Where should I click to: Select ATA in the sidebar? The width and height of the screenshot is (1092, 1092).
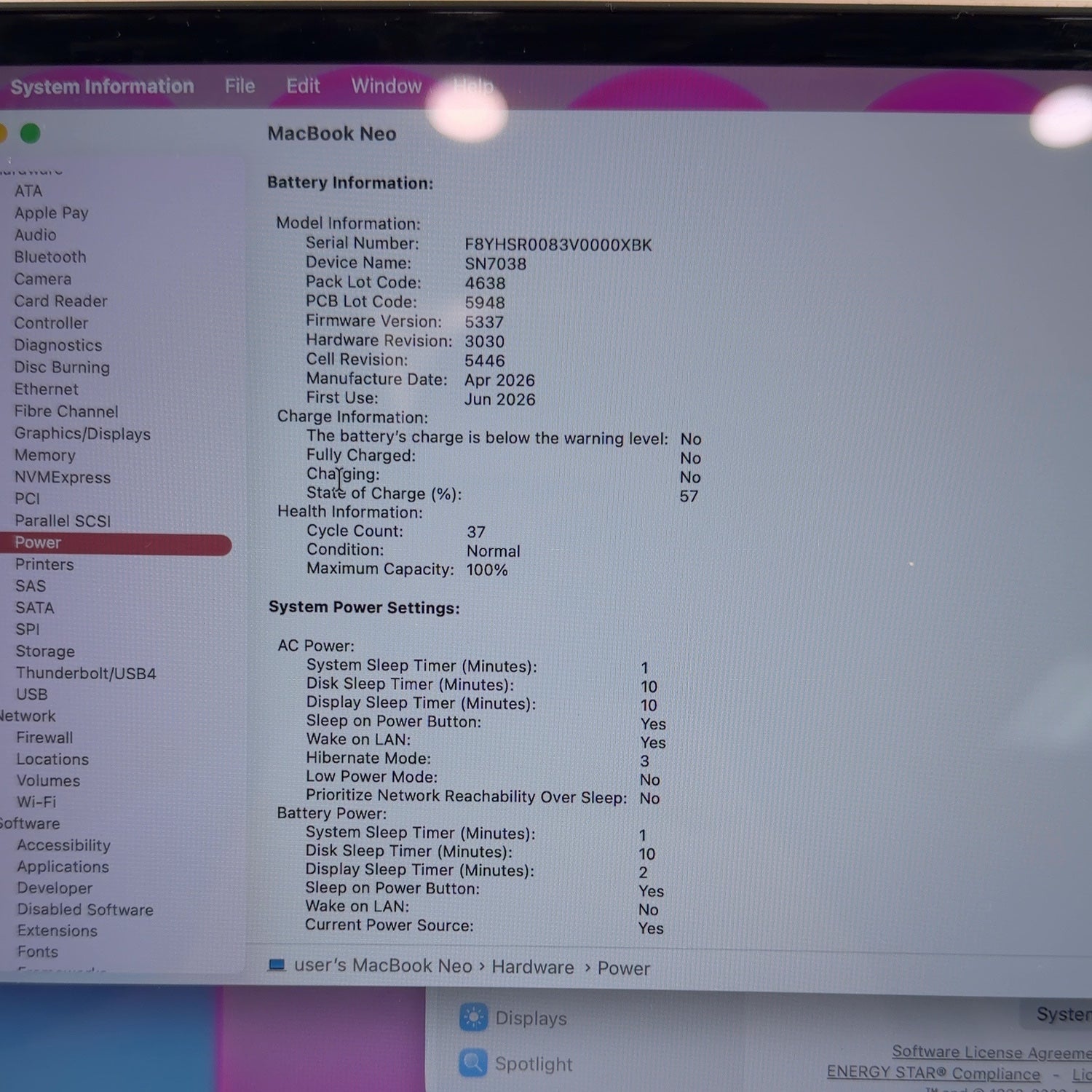[x=28, y=191]
